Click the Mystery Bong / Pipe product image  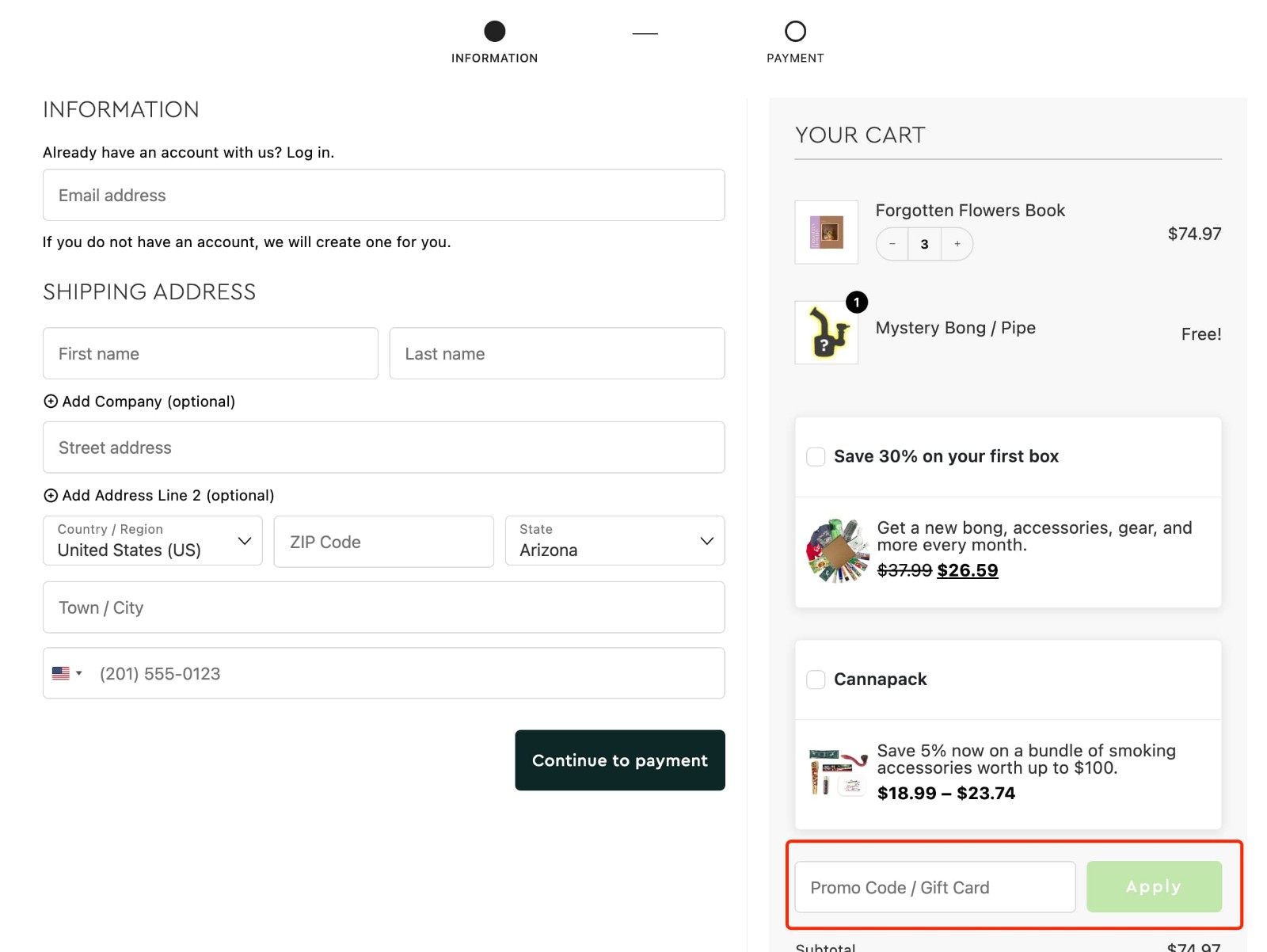click(826, 333)
